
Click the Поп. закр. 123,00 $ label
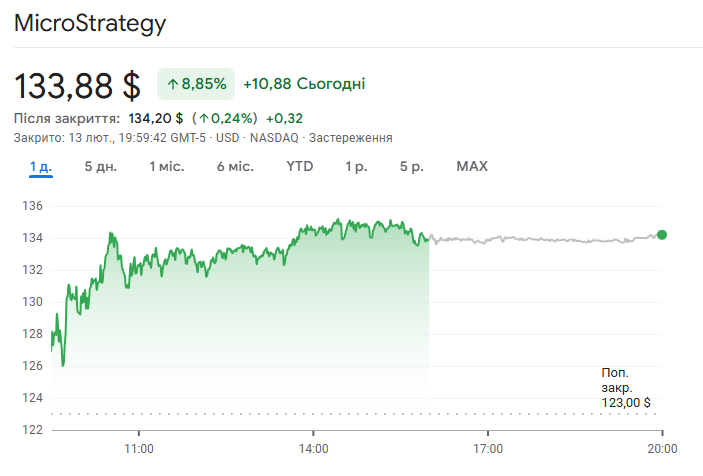(626, 387)
